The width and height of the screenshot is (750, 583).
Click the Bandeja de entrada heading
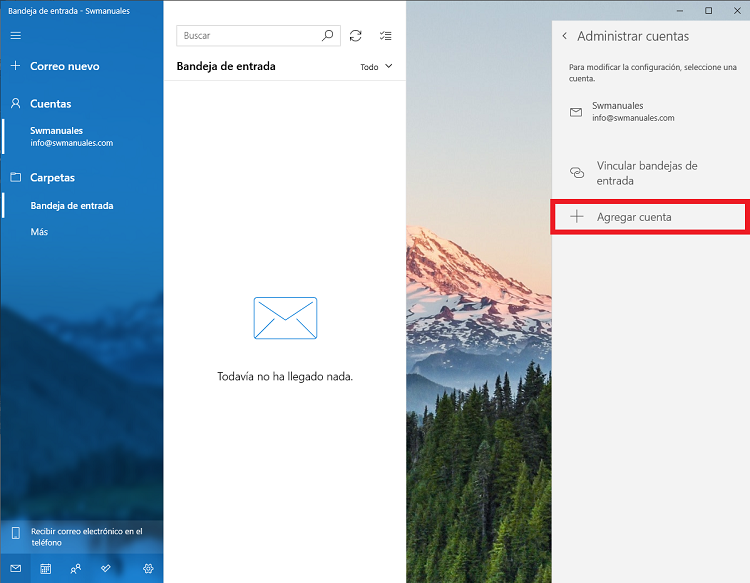click(x=226, y=66)
